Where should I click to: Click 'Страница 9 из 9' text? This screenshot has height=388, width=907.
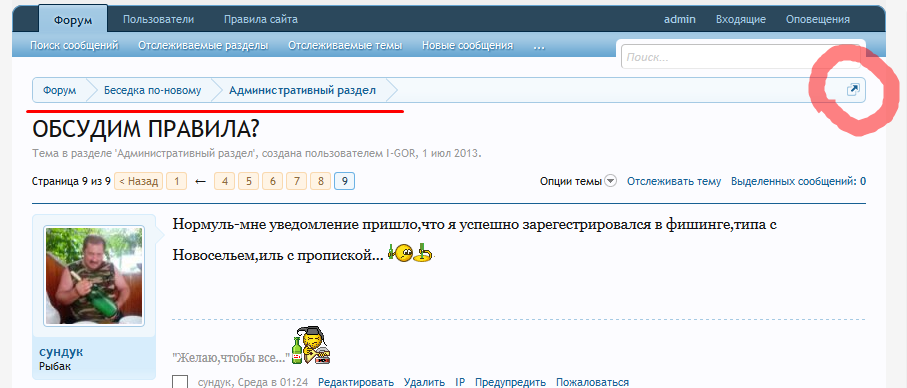tap(71, 182)
